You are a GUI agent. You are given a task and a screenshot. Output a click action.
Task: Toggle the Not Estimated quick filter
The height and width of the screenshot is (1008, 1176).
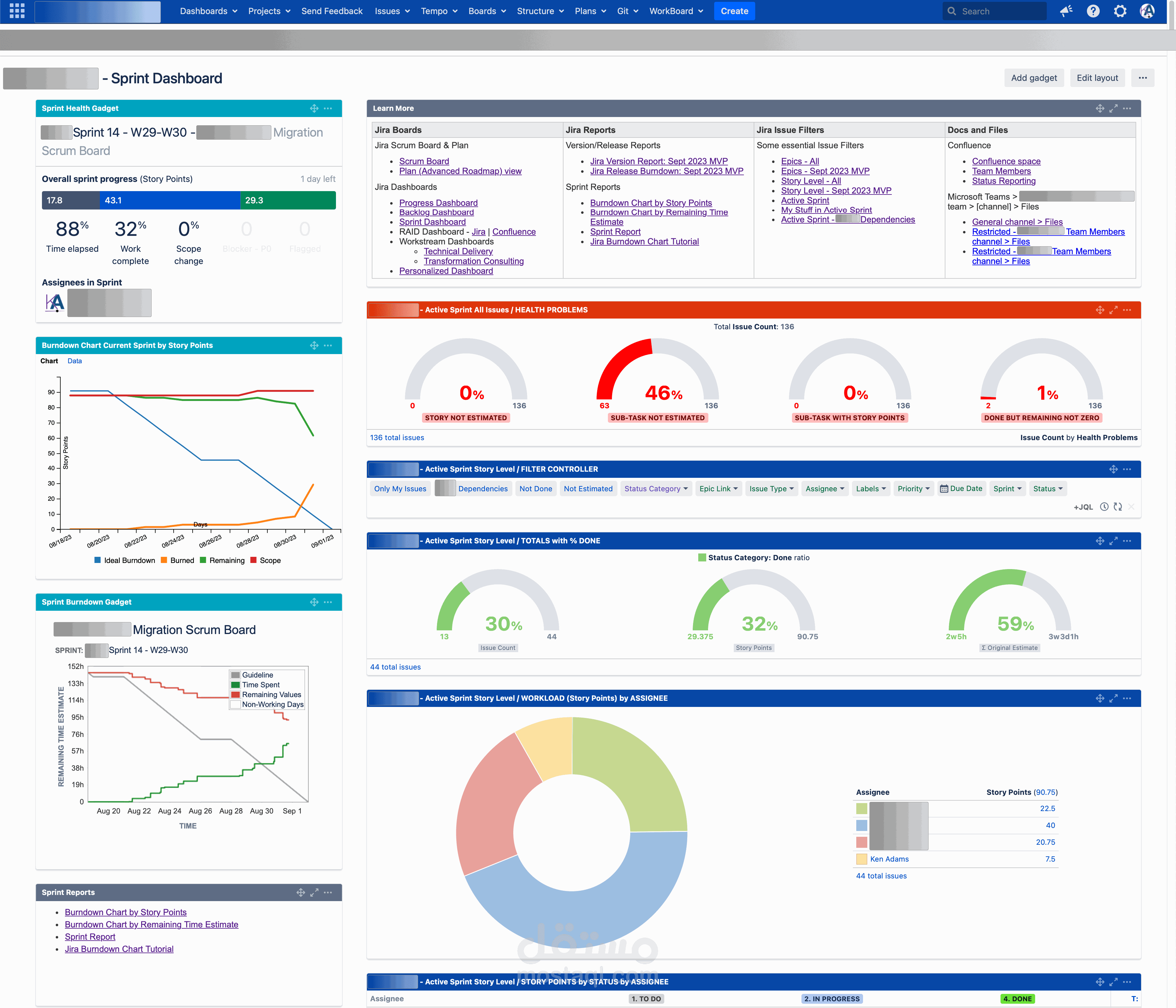[x=588, y=489]
